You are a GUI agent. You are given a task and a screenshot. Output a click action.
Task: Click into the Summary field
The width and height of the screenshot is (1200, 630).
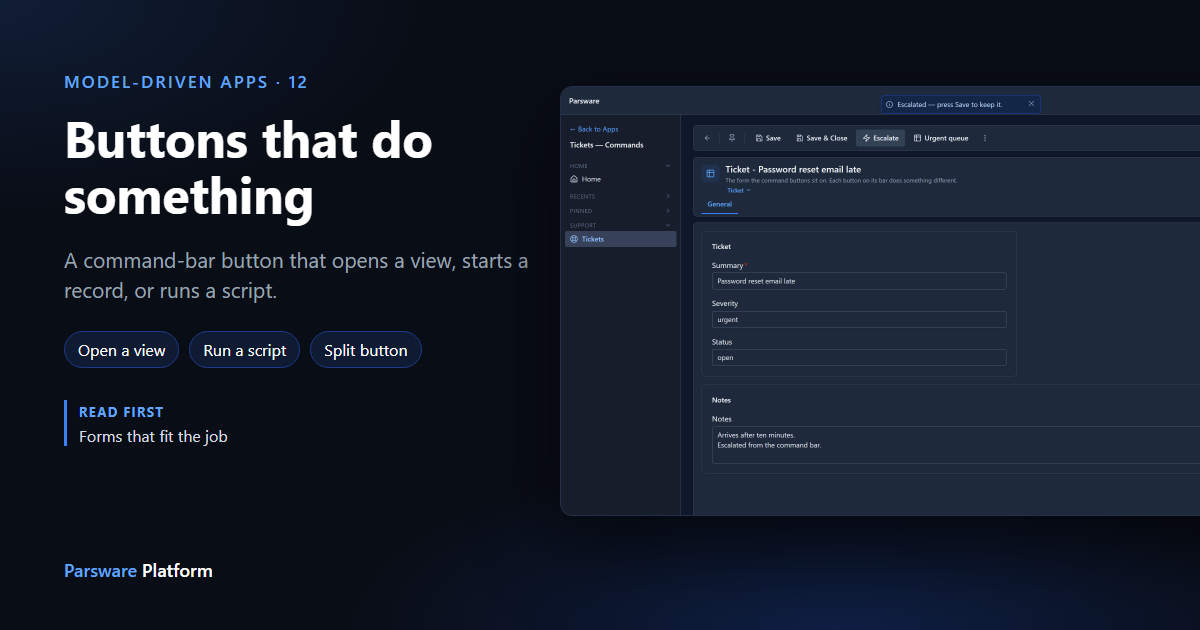click(859, 281)
